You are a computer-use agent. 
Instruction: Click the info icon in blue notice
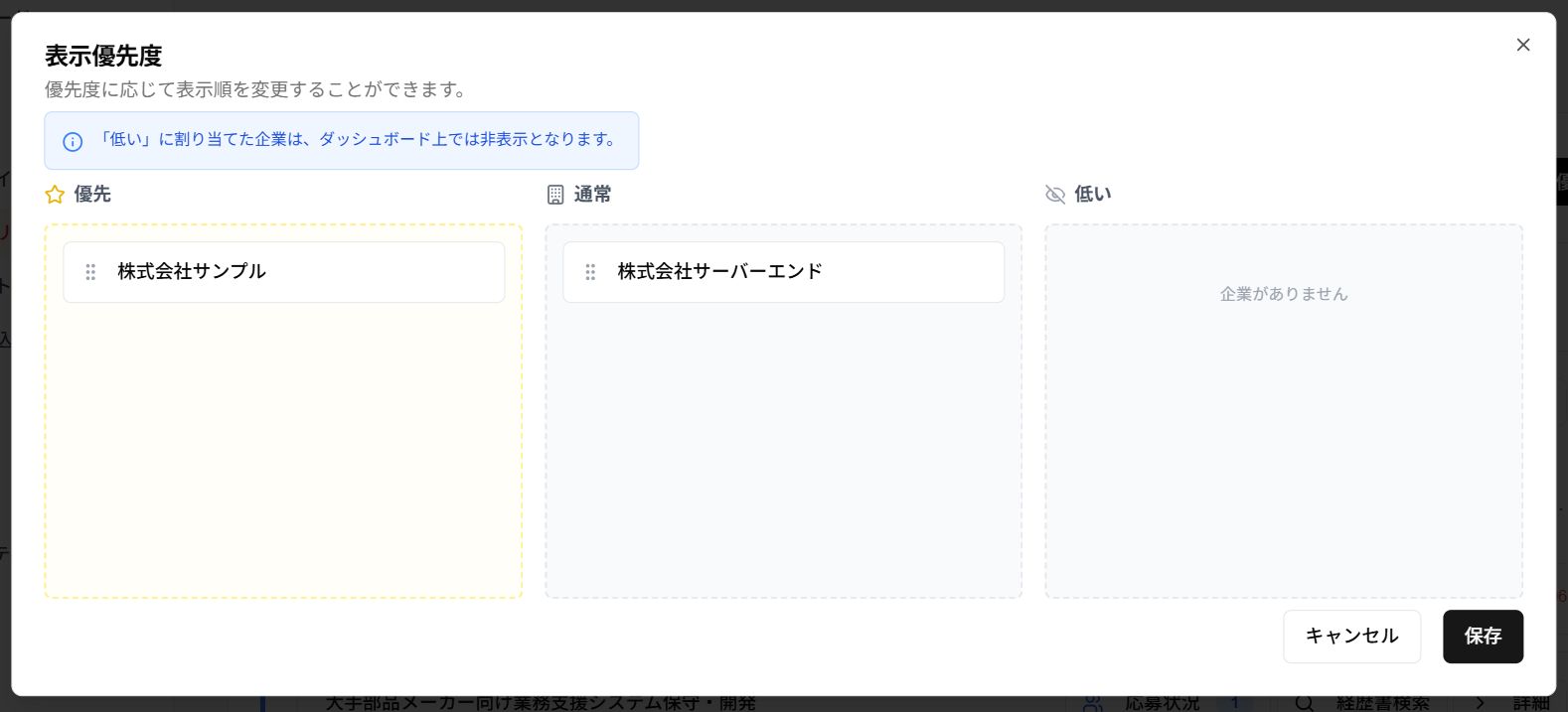tap(73, 141)
